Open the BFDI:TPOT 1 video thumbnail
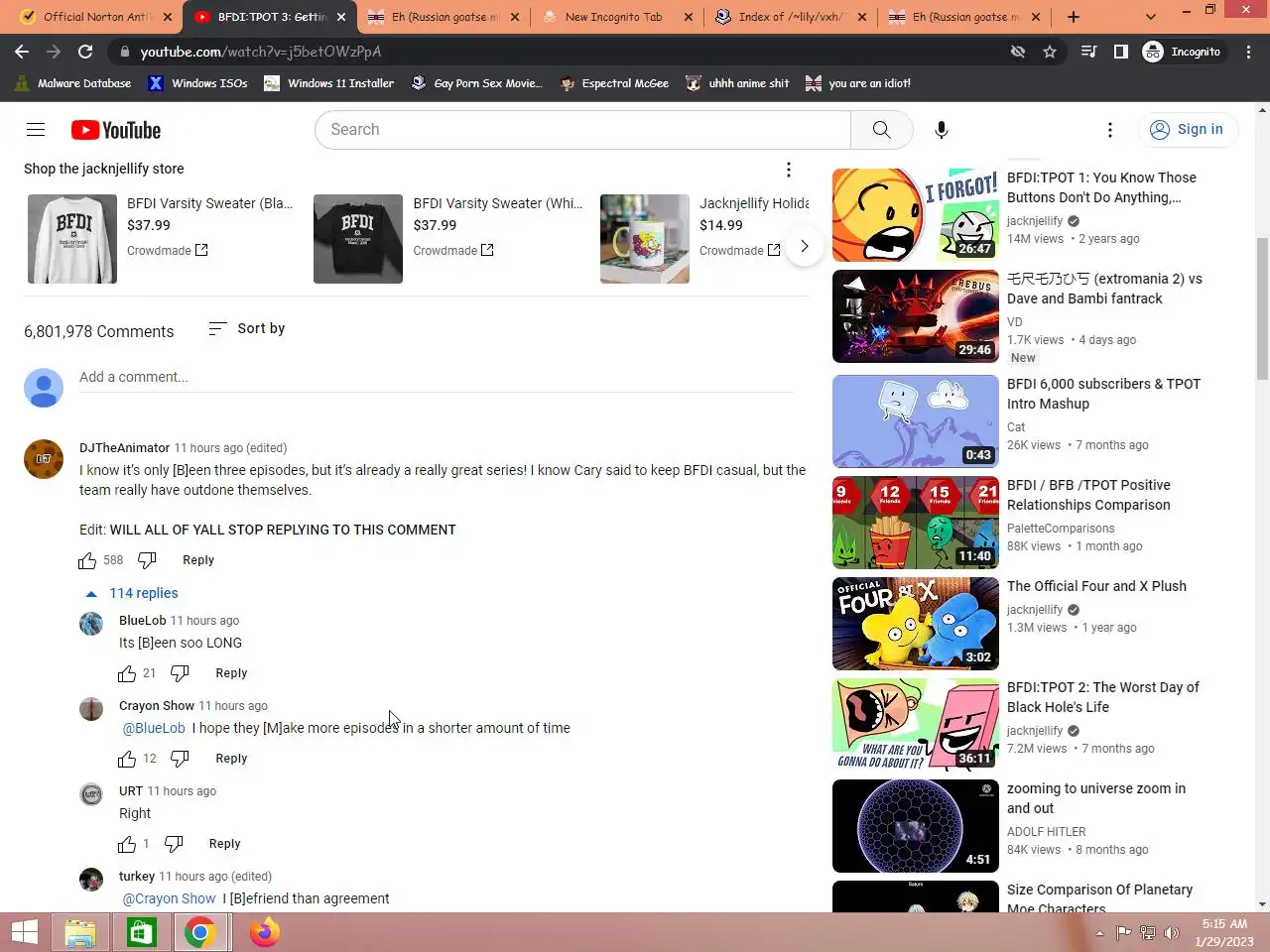The width and height of the screenshot is (1270, 952). 916,215
